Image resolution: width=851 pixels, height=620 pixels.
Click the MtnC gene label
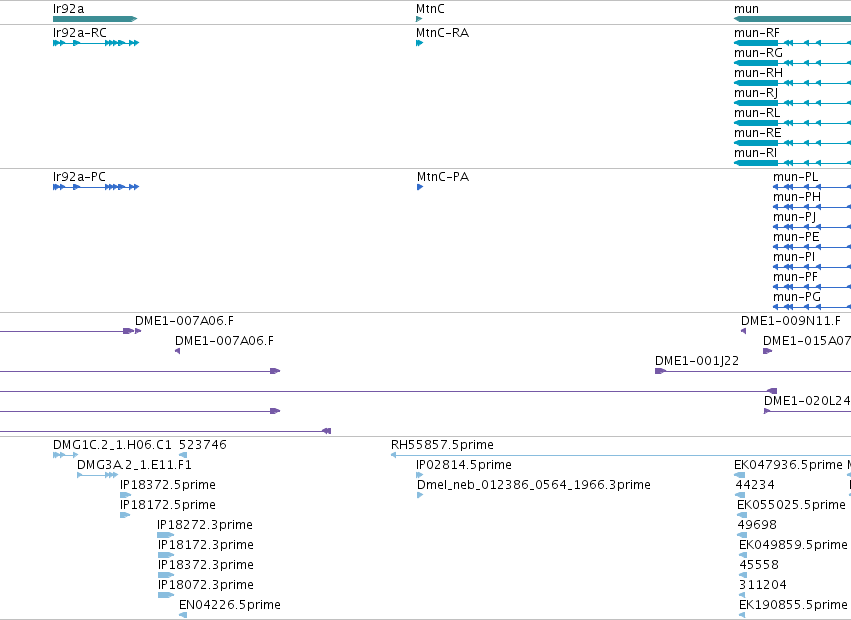[x=430, y=9]
